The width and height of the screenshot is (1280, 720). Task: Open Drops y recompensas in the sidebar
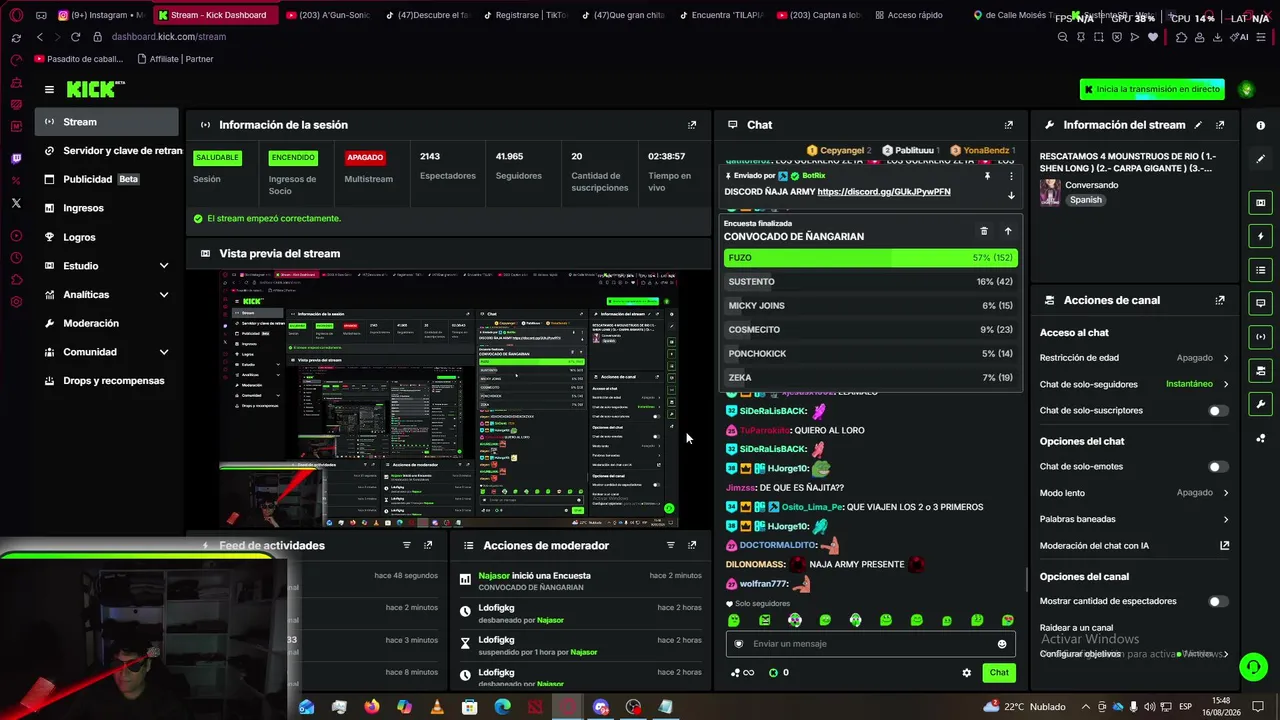click(x=108, y=381)
